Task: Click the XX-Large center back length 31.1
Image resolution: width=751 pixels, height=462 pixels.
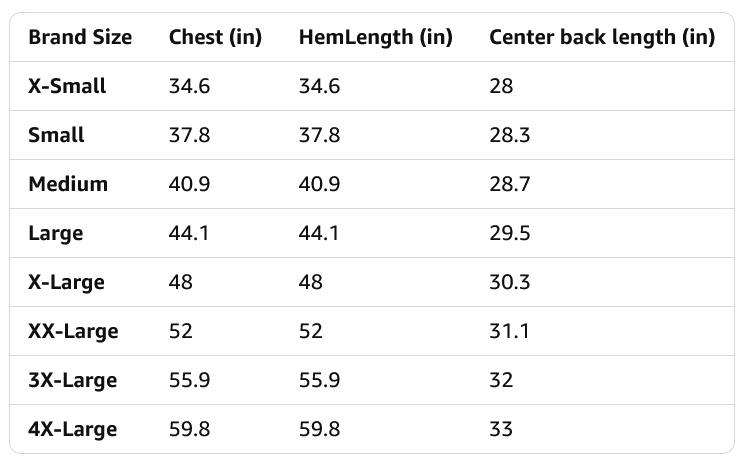Action: pos(509,331)
